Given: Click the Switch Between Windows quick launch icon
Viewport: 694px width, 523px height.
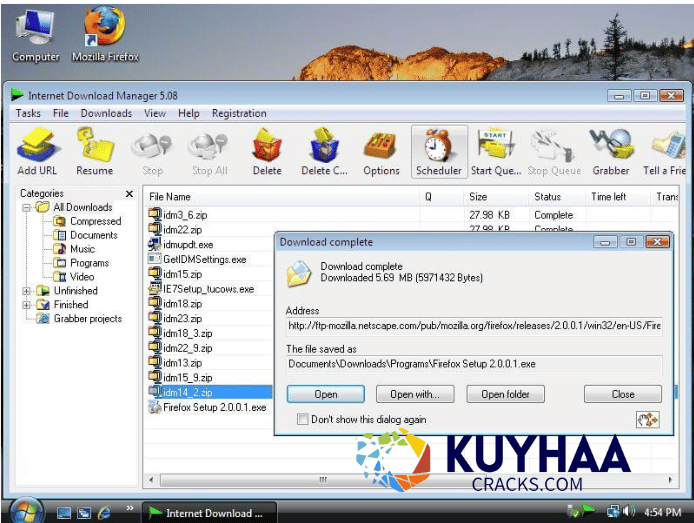Looking at the screenshot, I should pos(84,512).
